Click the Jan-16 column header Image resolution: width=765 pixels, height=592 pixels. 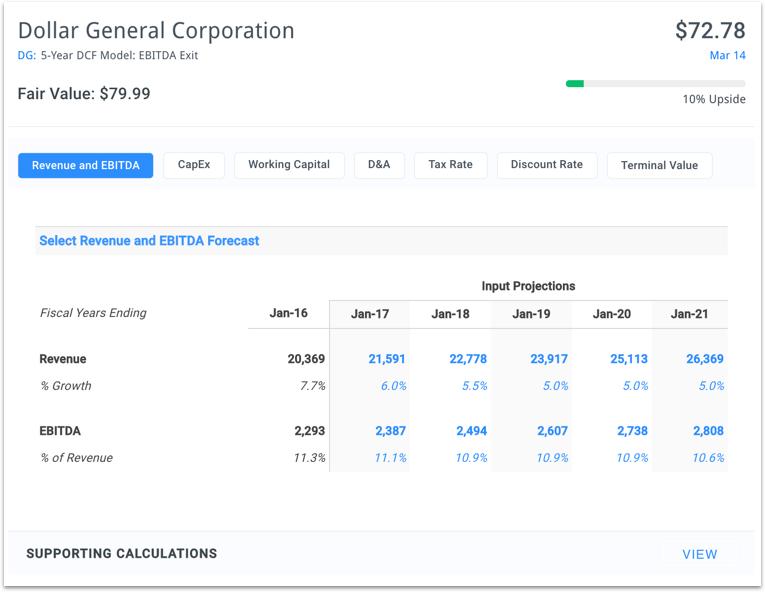[x=288, y=313]
